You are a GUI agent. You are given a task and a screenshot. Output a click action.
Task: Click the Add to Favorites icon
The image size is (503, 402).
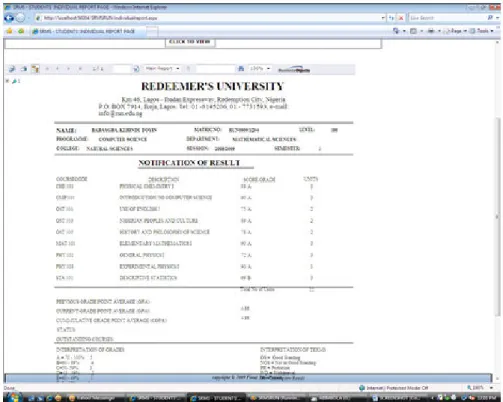(21, 31)
